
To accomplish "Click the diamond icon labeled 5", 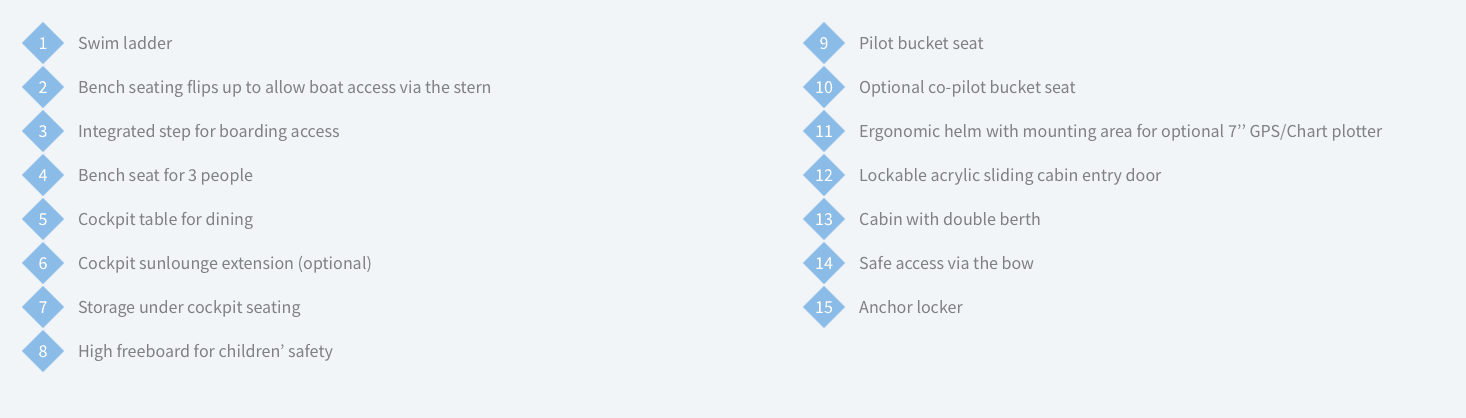I will pos(43,219).
